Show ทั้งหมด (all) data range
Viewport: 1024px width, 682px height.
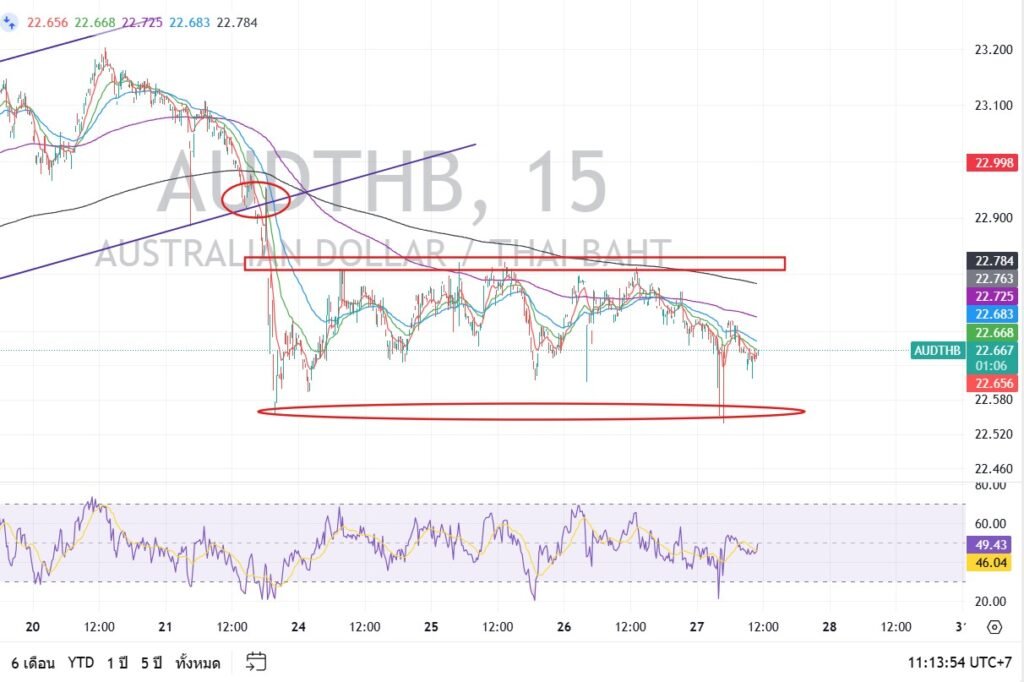[201, 663]
